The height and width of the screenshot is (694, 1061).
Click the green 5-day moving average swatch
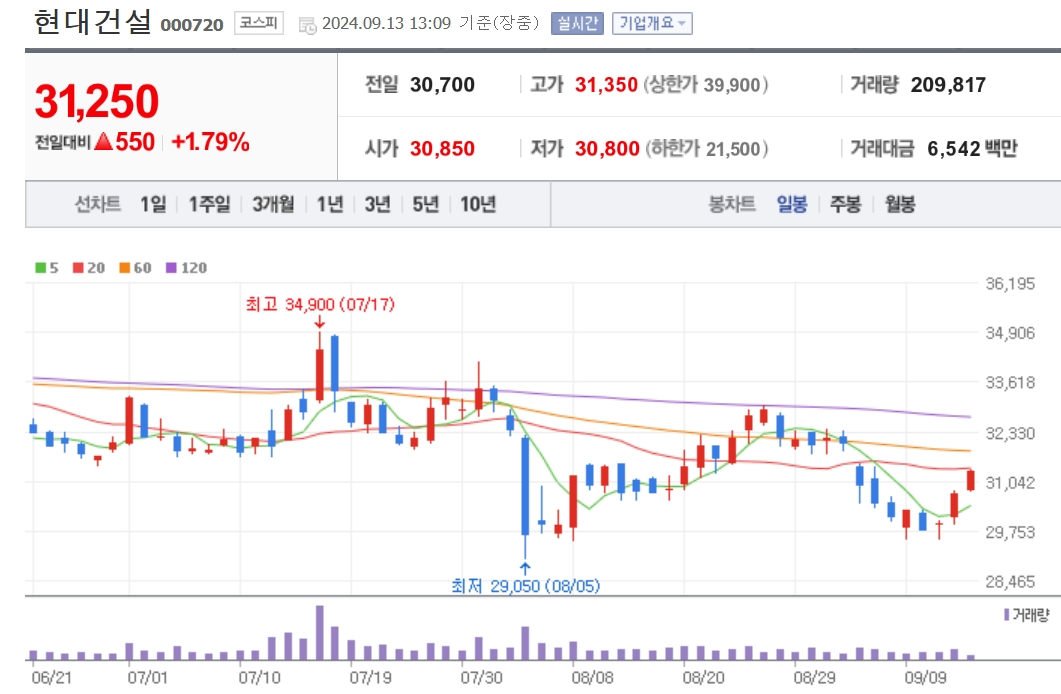[40, 268]
